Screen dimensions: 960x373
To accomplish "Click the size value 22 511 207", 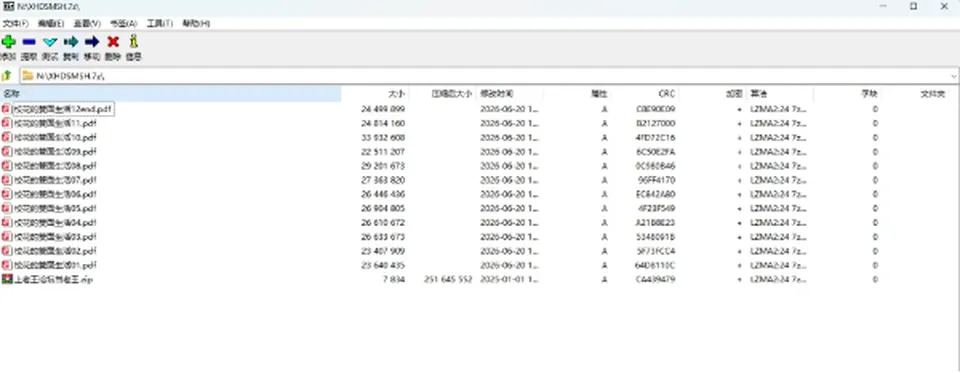I will 383,151.
